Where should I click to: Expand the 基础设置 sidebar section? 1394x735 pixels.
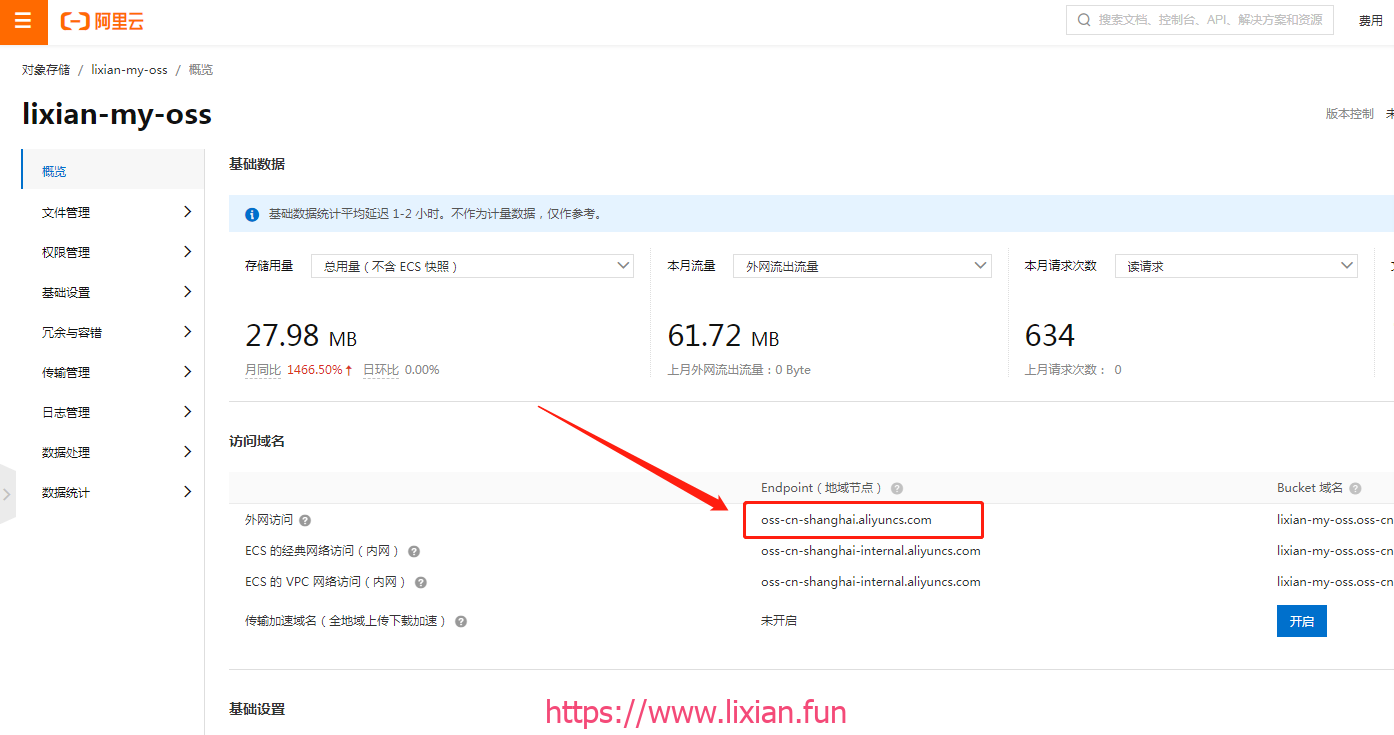click(x=112, y=292)
